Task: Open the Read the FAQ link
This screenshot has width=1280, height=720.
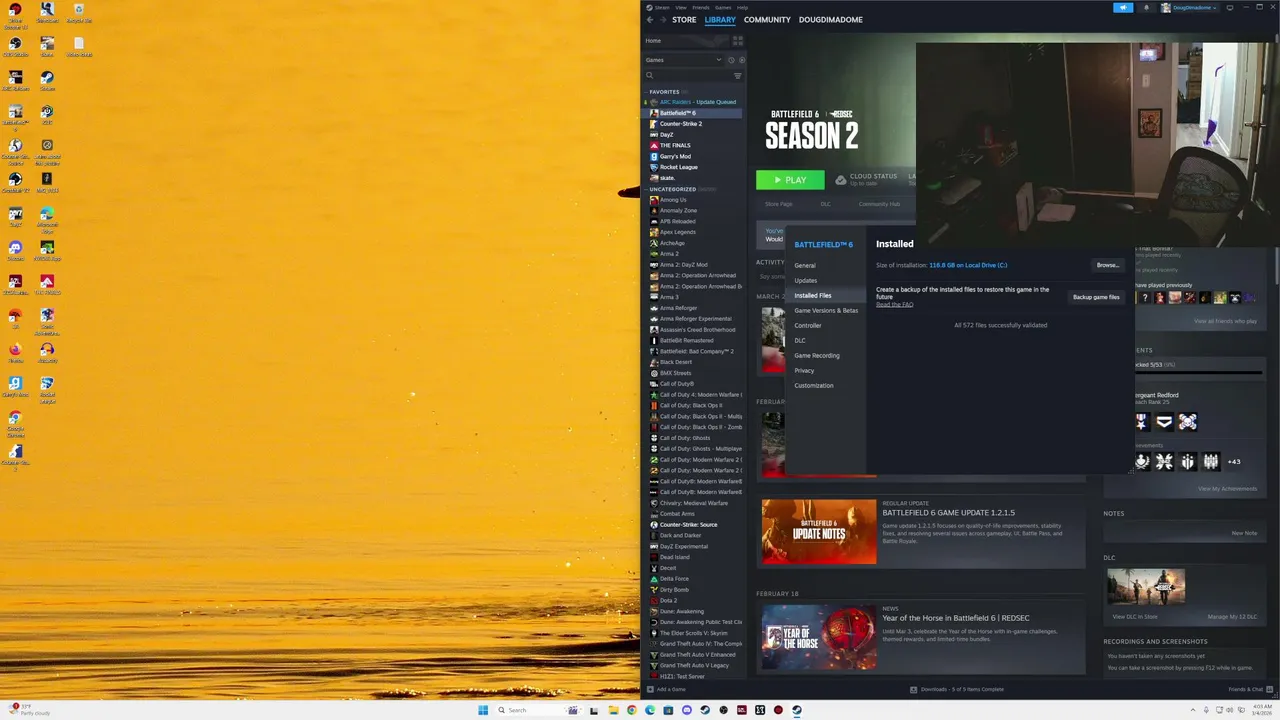Action: (x=894, y=304)
